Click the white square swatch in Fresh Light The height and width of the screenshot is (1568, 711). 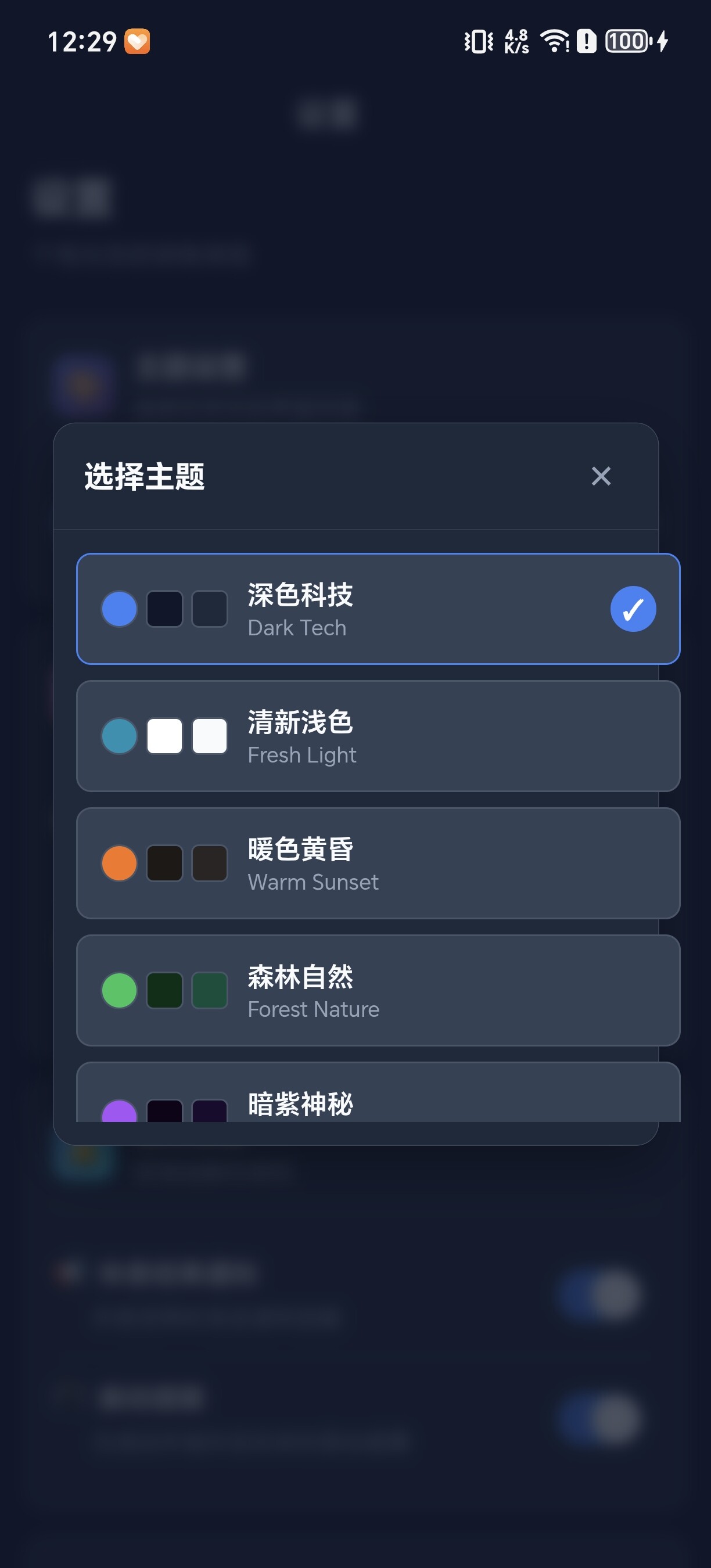coord(164,736)
